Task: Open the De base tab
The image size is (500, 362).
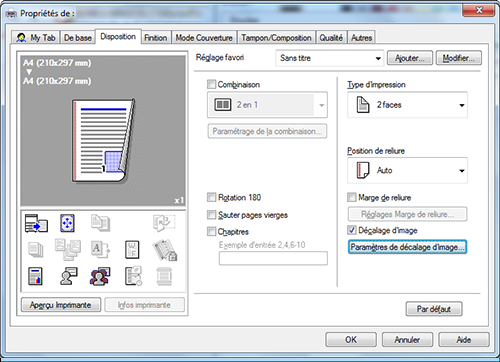Action: tap(78, 38)
